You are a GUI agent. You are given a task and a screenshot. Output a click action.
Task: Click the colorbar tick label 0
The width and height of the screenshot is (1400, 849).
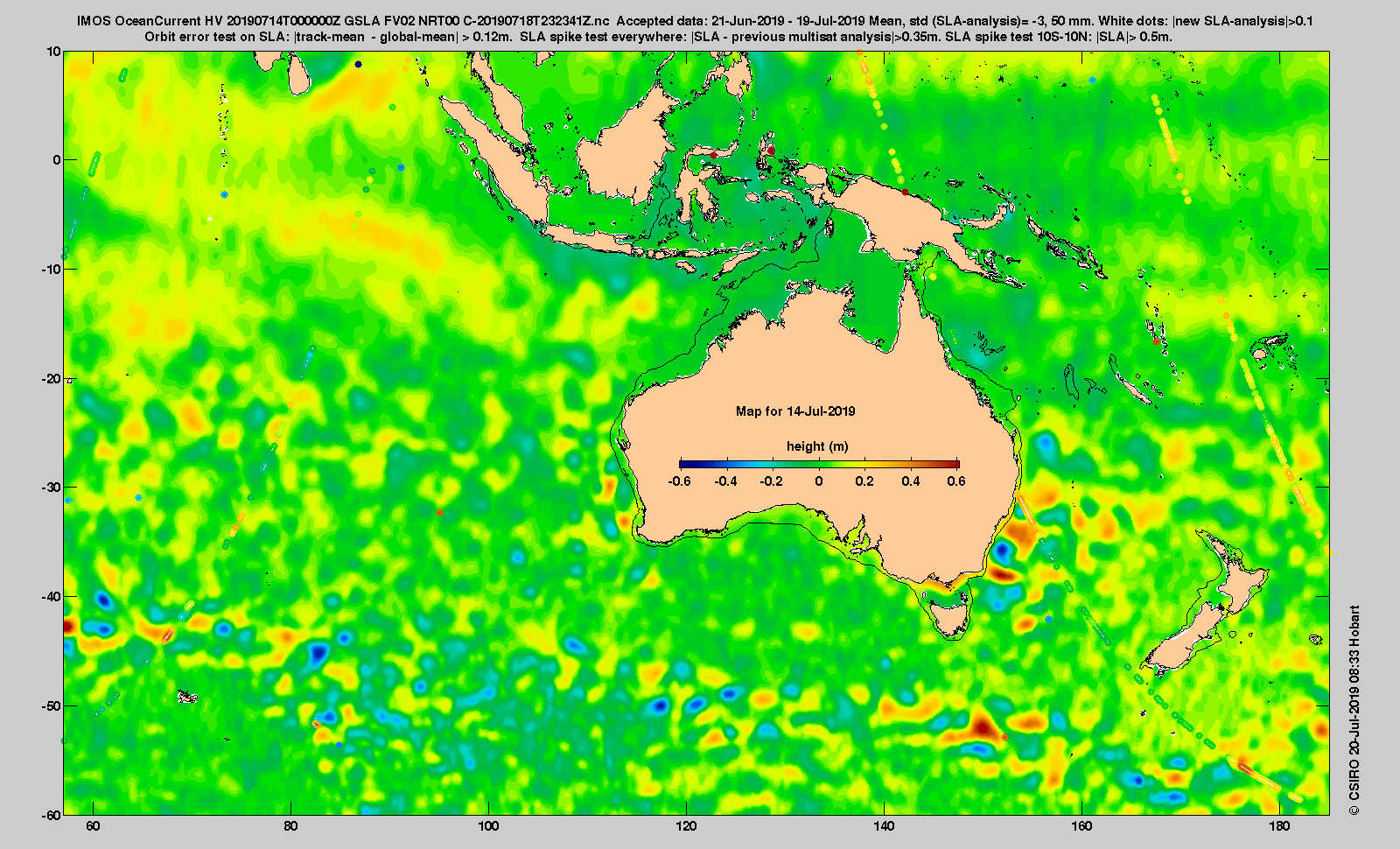pos(819,481)
